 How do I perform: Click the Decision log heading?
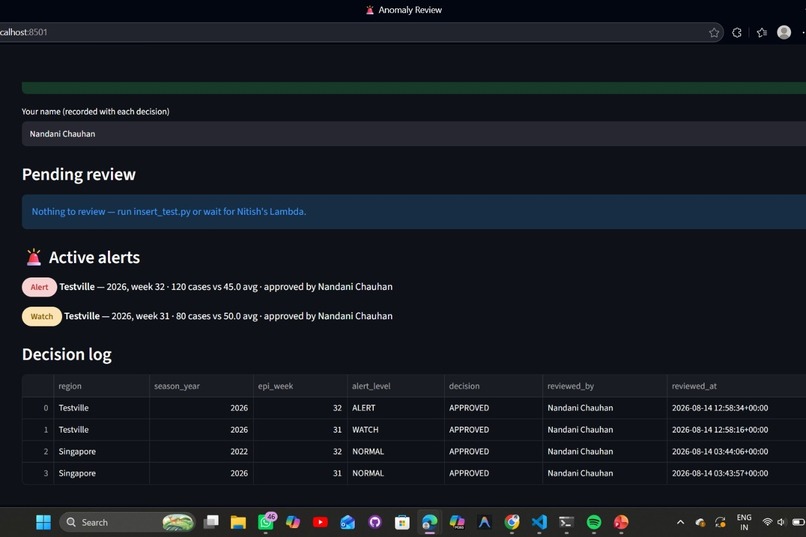[67, 355]
